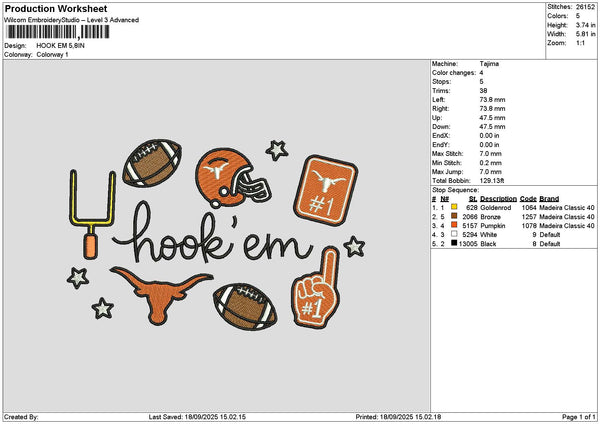Image resolution: width=600 pixels, height=424 pixels.
Task: Click the barcode under the title
Action: coord(57,32)
